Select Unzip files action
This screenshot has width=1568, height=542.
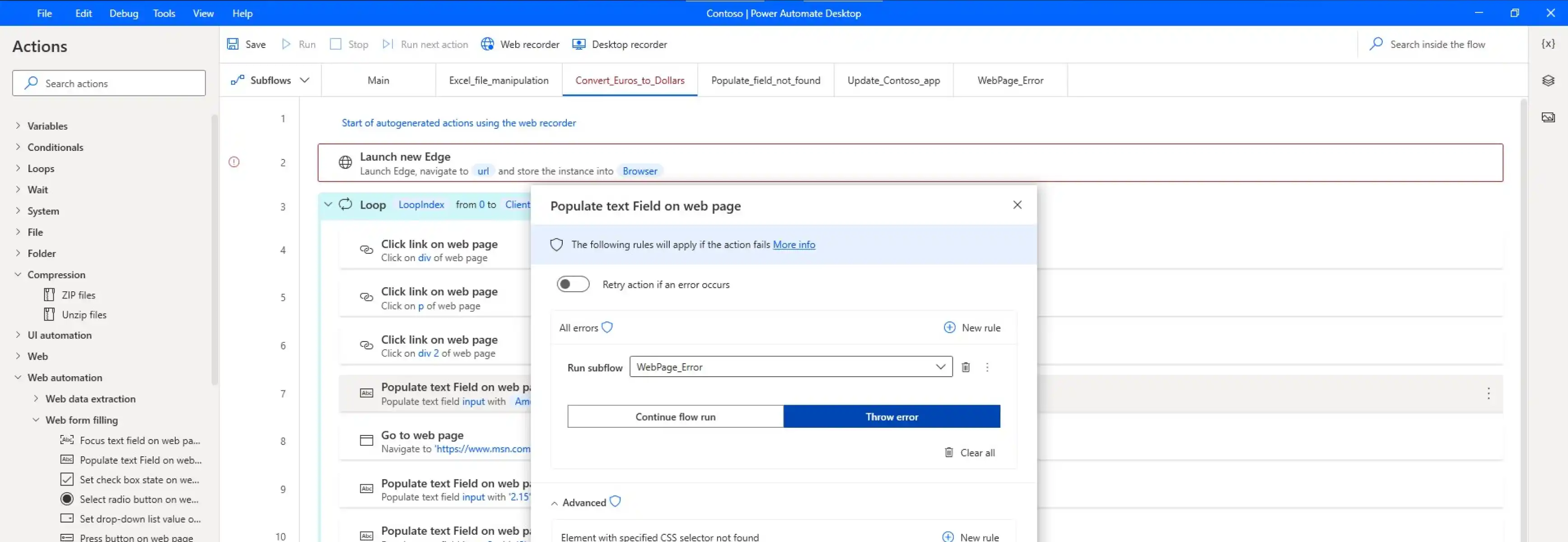[75, 314]
